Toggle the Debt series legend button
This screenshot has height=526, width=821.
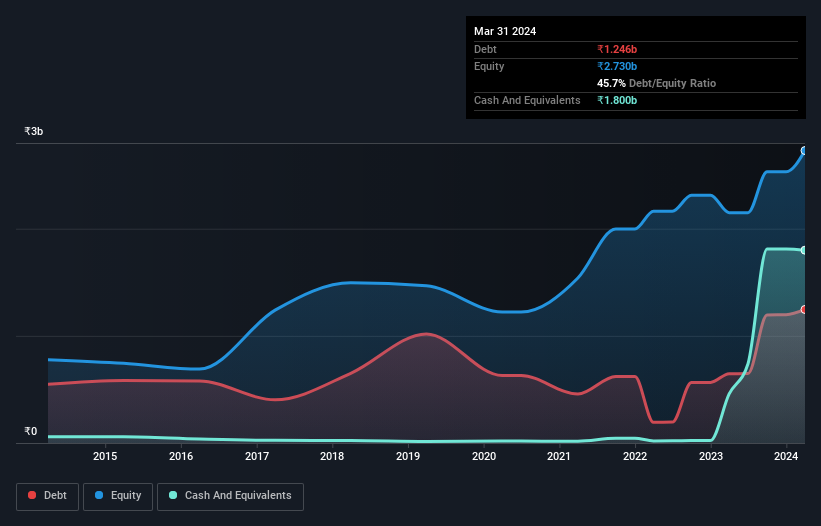point(47,496)
